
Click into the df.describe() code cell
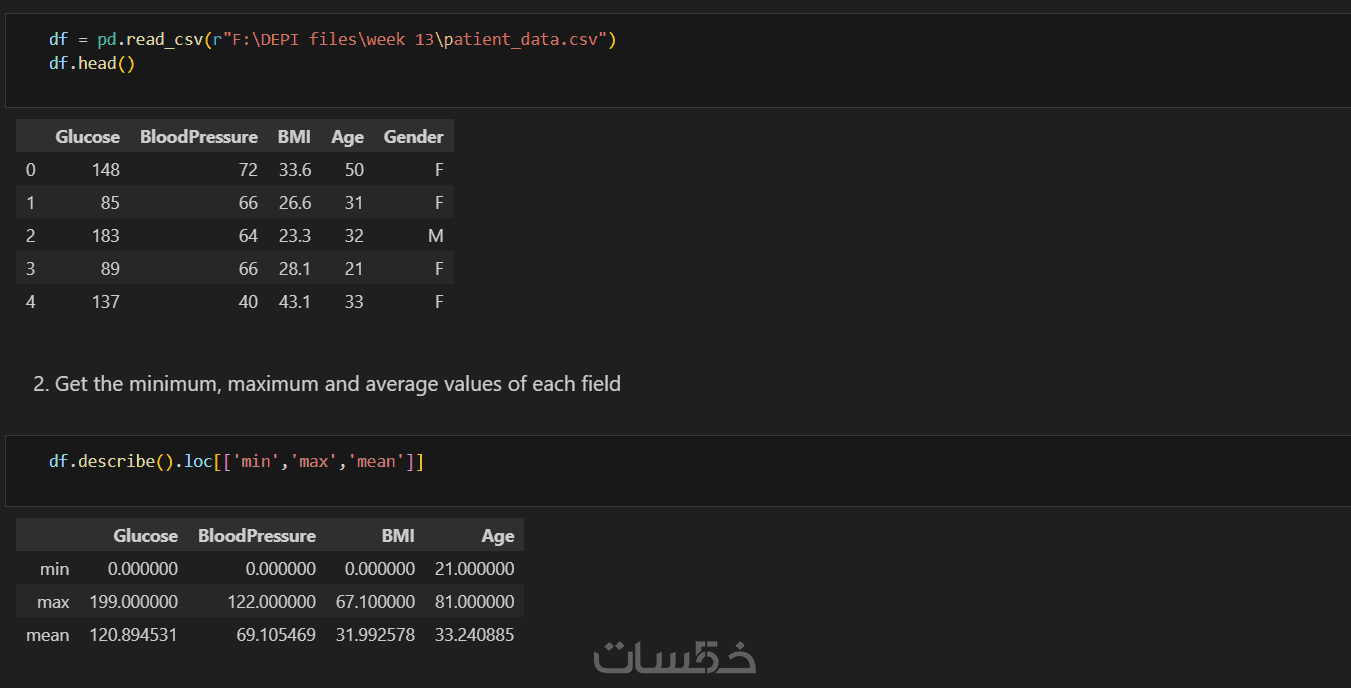pyautogui.click(x=236, y=462)
